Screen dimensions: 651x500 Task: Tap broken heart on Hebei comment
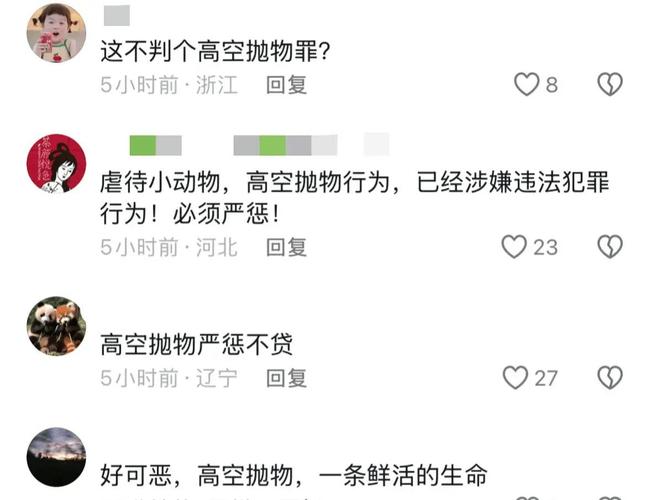pos(610,247)
